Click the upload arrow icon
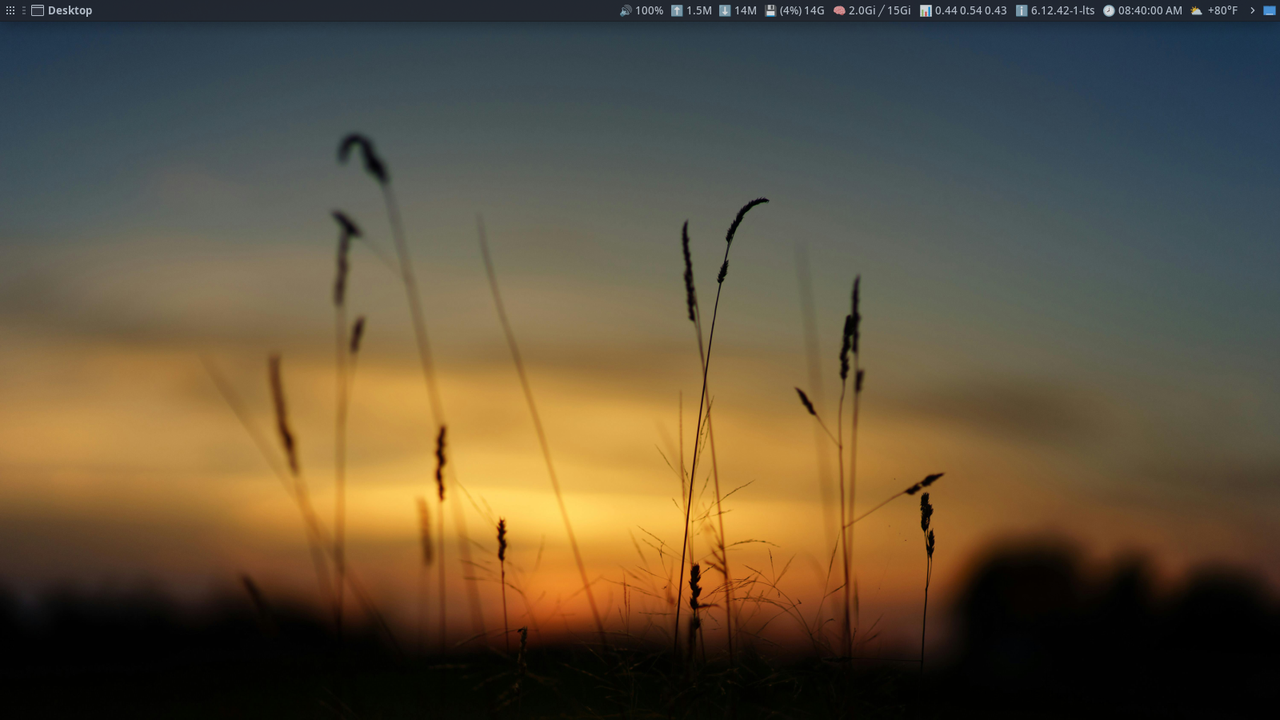This screenshot has width=1280, height=720. point(677,10)
